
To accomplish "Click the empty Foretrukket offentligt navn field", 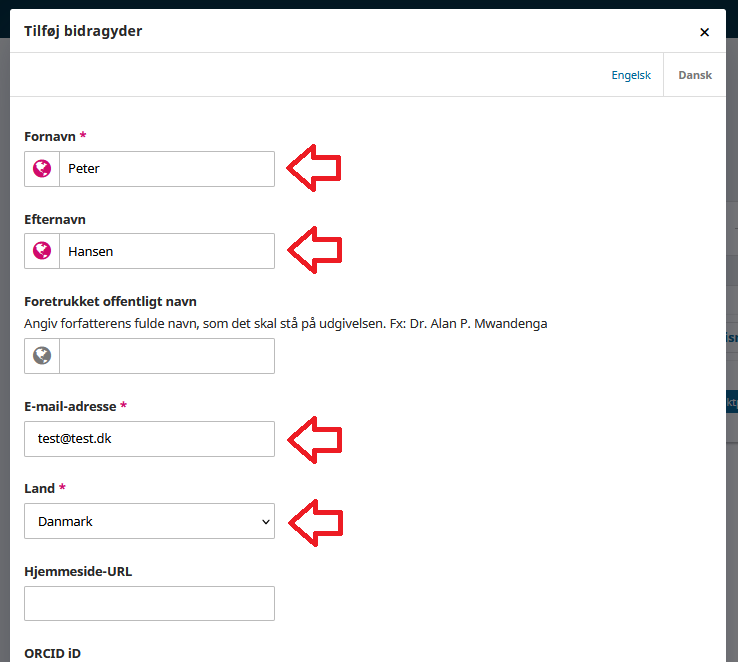I will [x=166, y=356].
